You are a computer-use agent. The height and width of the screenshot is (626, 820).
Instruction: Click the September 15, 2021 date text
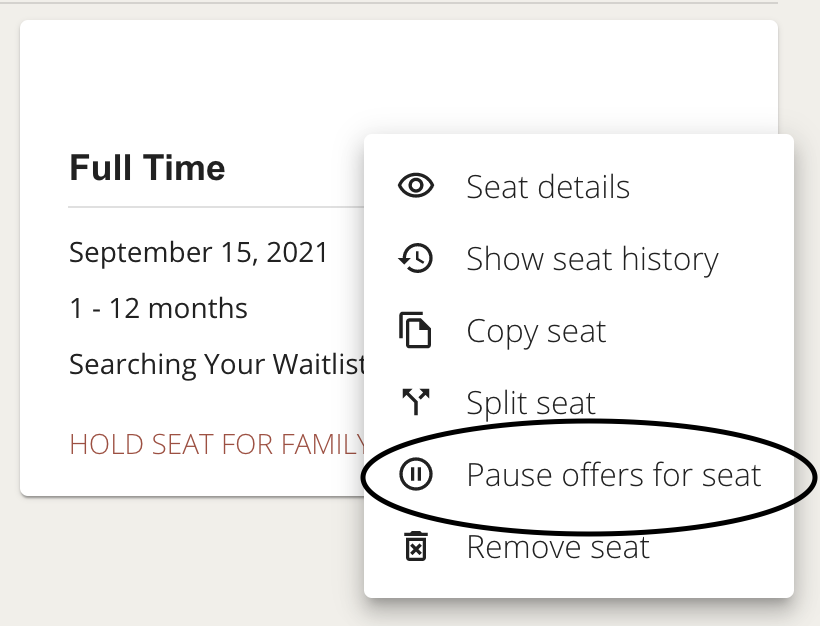(198, 253)
